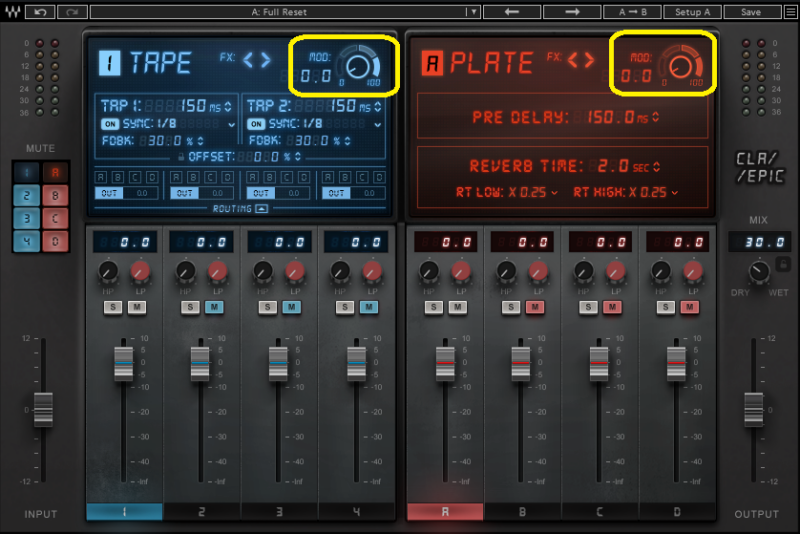
Task: Click the Save preset button
Action: 752,12
